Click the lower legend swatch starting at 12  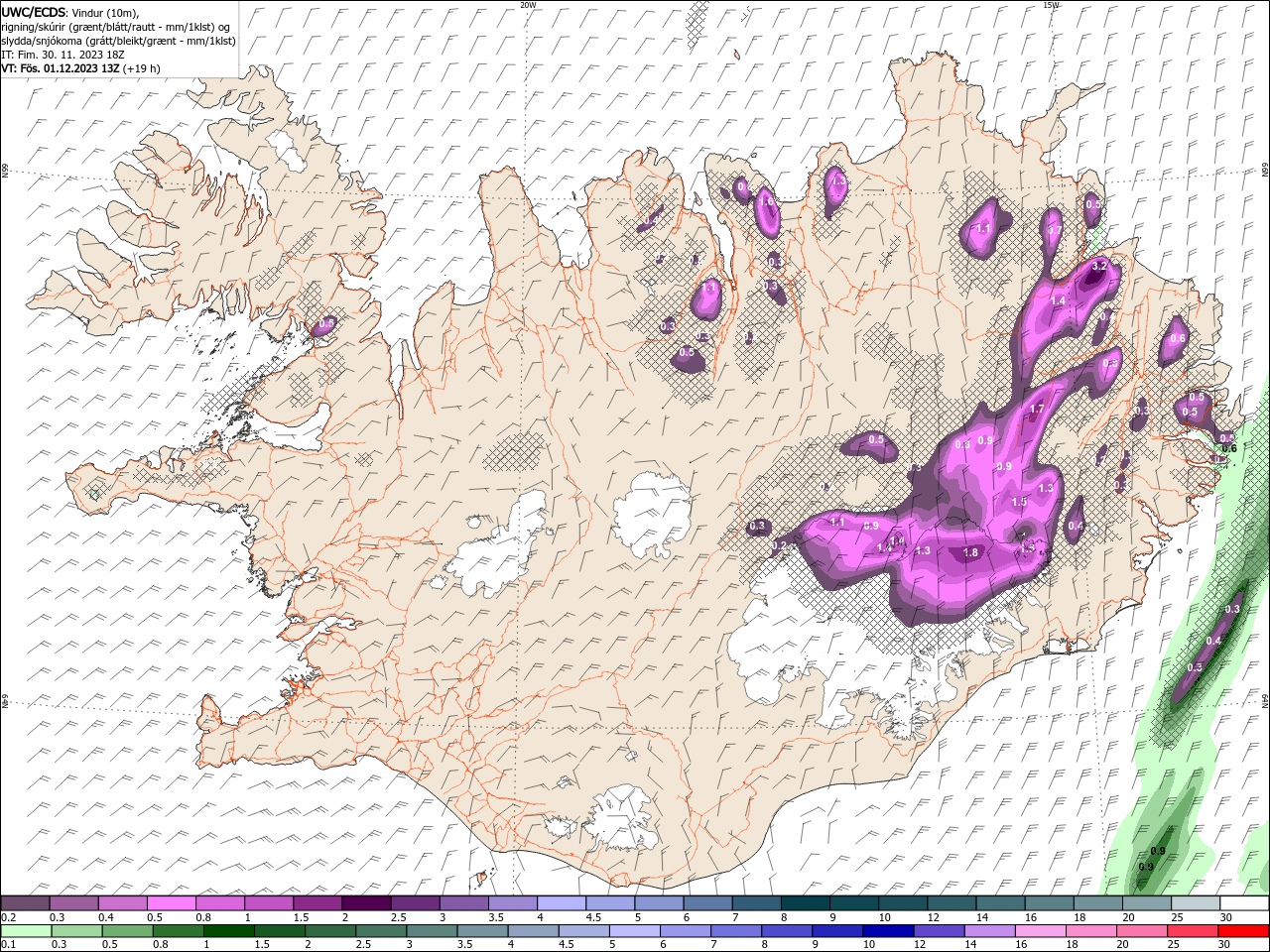pos(939,931)
